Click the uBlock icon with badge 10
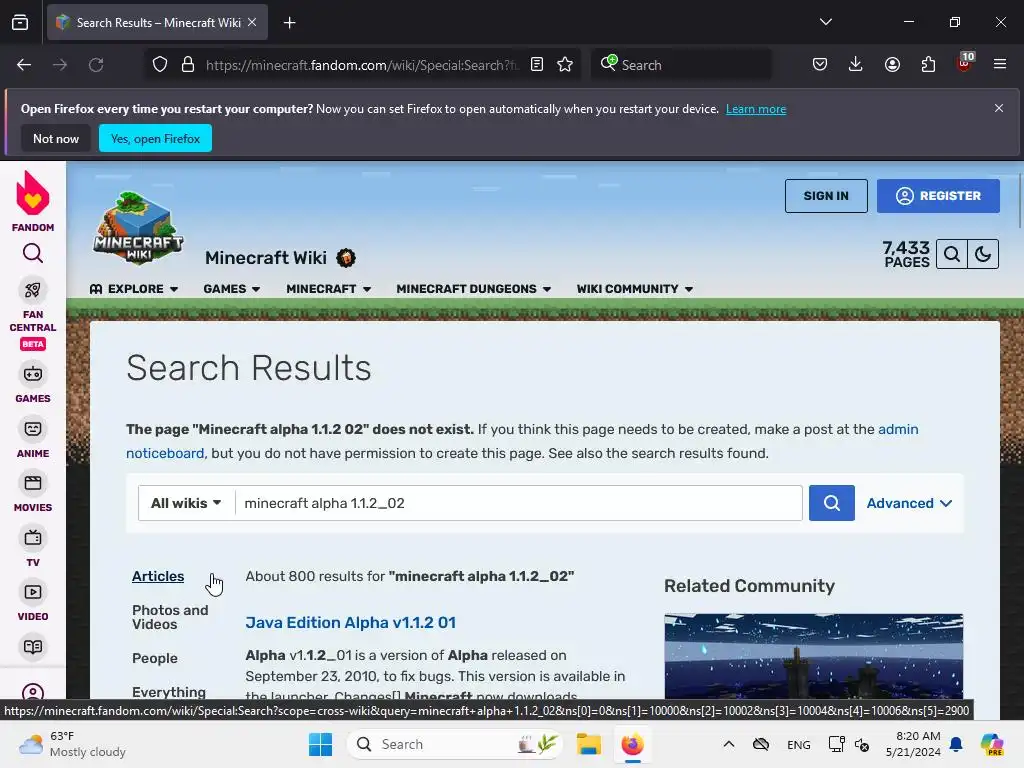Image resolution: width=1024 pixels, height=768 pixels. pos(965,63)
